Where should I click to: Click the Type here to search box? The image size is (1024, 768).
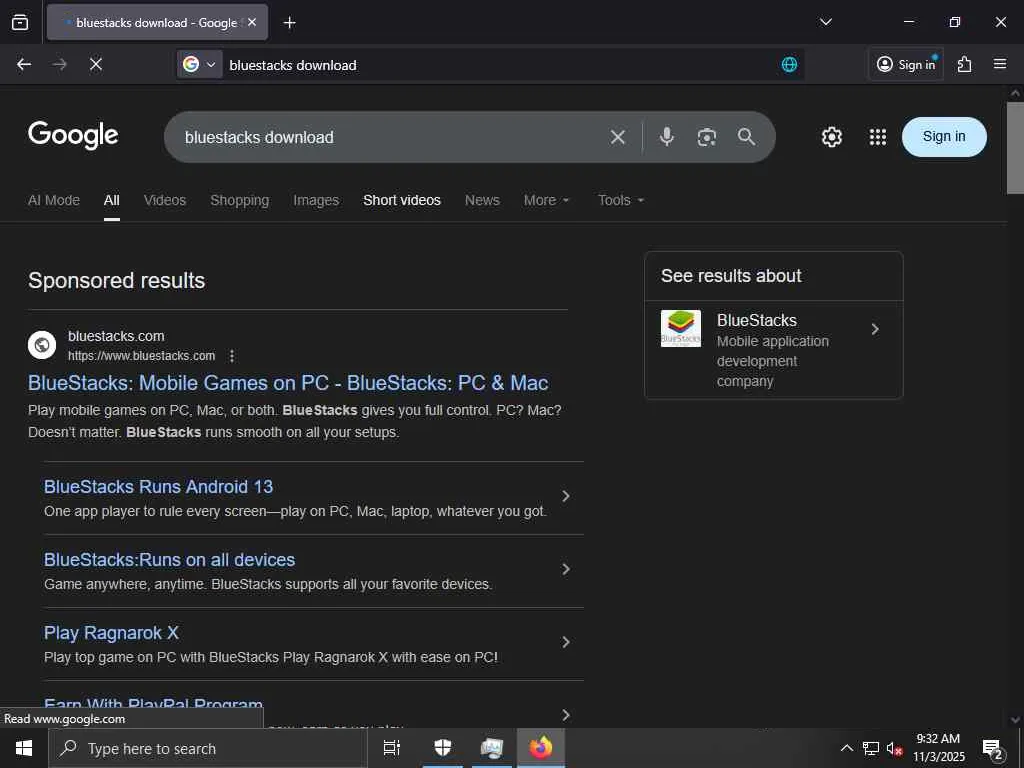point(208,748)
